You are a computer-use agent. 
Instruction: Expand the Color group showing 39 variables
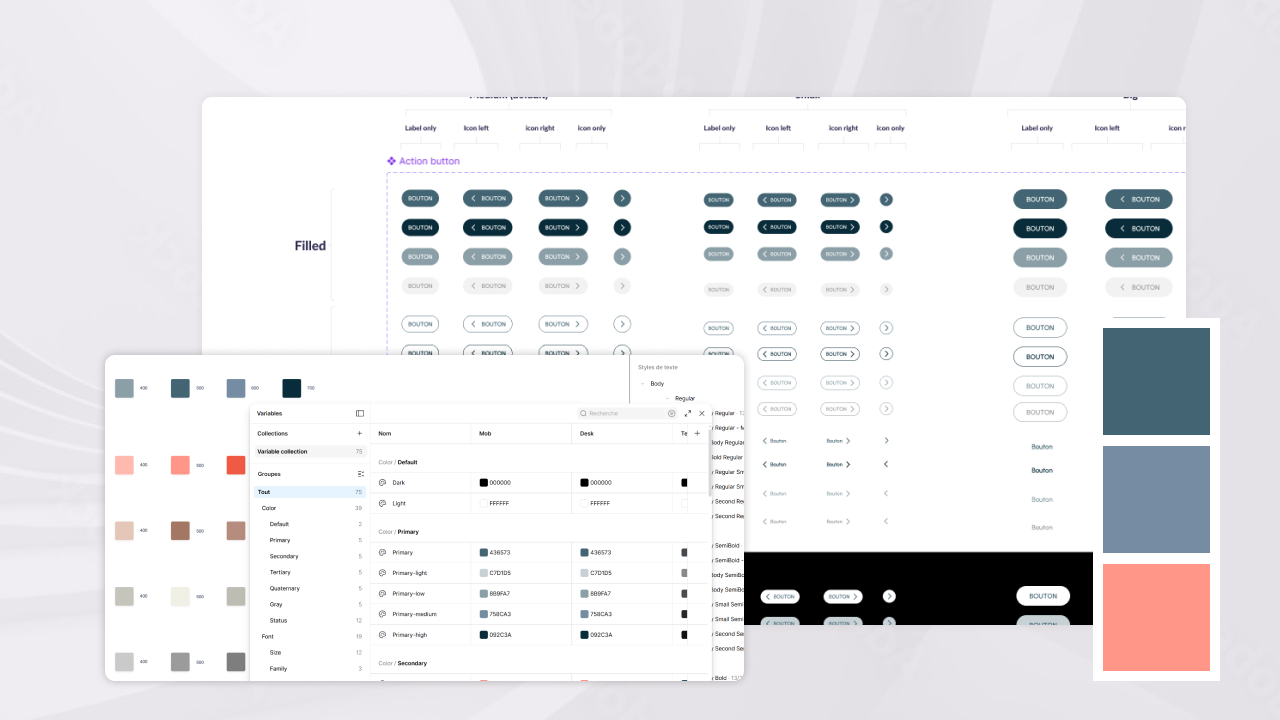(269, 508)
